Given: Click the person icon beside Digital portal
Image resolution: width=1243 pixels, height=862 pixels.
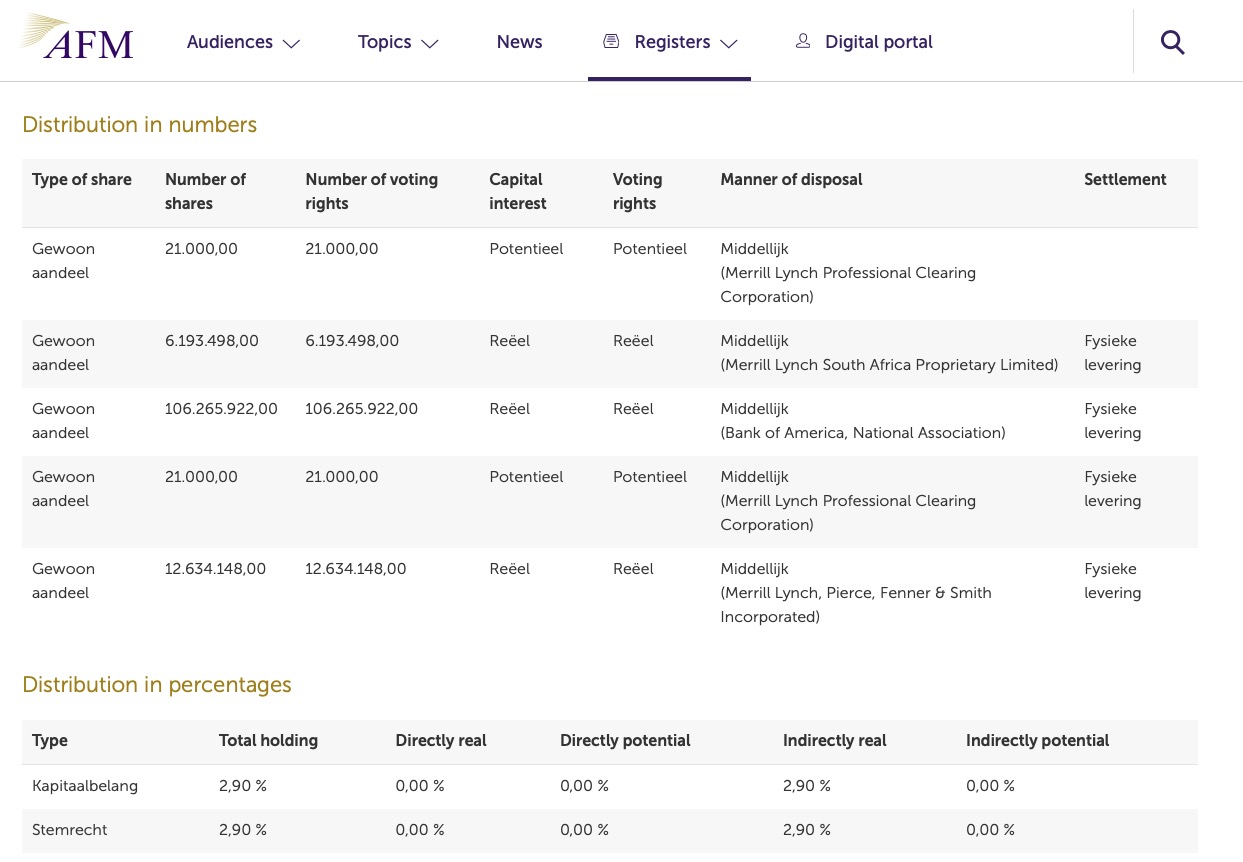Looking at the screenshot, I should (802, 41).
